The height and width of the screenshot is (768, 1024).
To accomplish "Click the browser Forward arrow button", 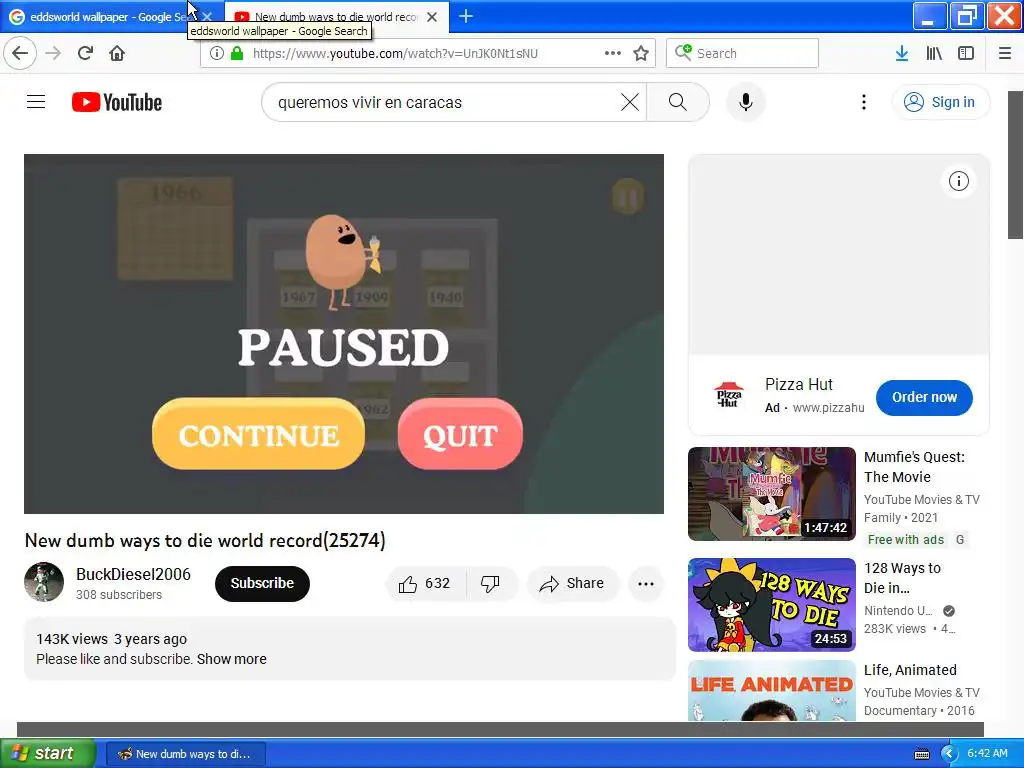I will click(53, 53).
